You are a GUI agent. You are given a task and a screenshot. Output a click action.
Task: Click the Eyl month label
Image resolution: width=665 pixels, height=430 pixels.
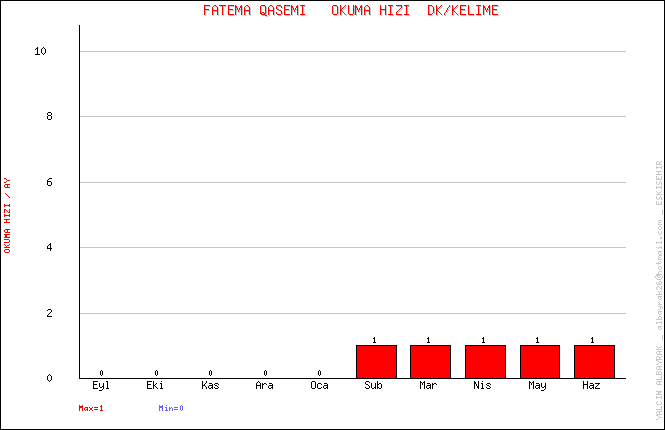tap(101, 385)
